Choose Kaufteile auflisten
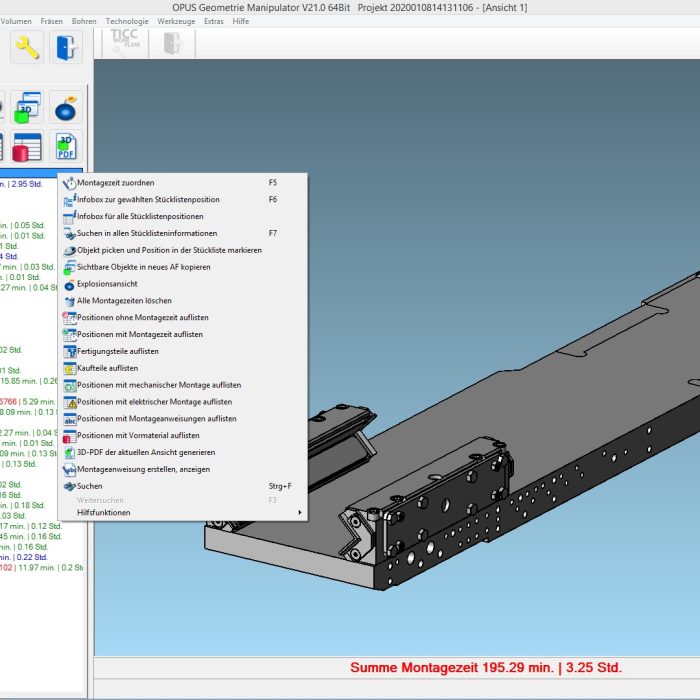 [183, 368]
